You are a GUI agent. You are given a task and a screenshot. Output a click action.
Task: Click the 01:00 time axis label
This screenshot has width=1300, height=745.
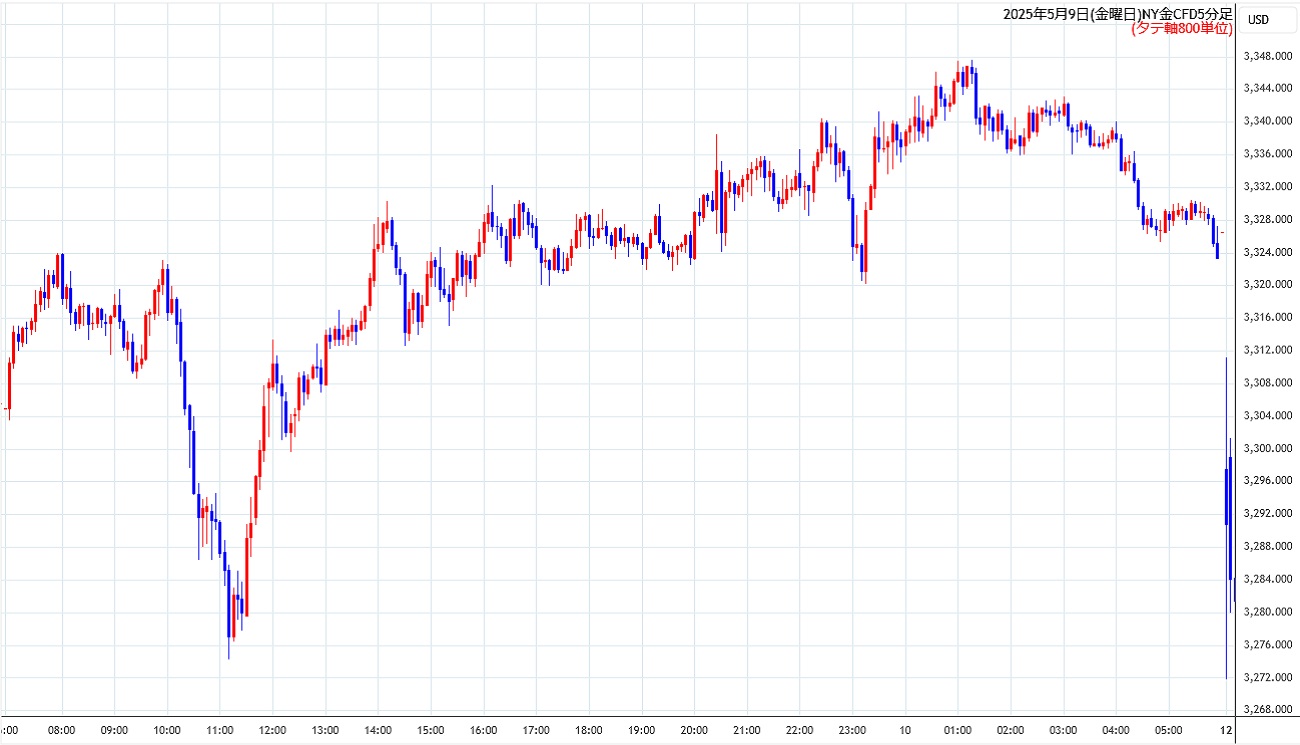click(x=957, y=730)
